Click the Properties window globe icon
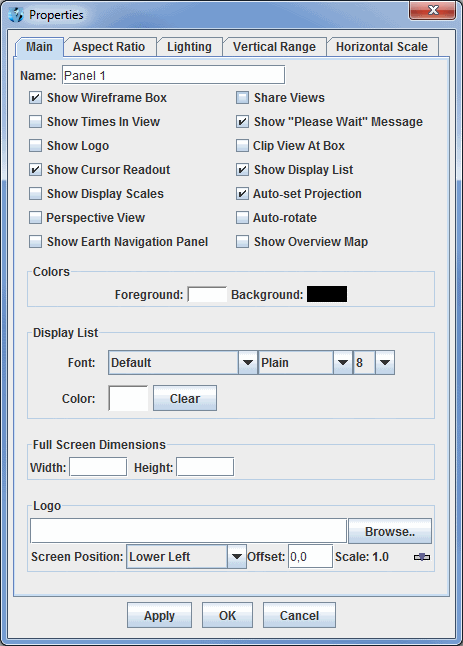The width and height of the screenshot is (463, 646). pos(16,15)
